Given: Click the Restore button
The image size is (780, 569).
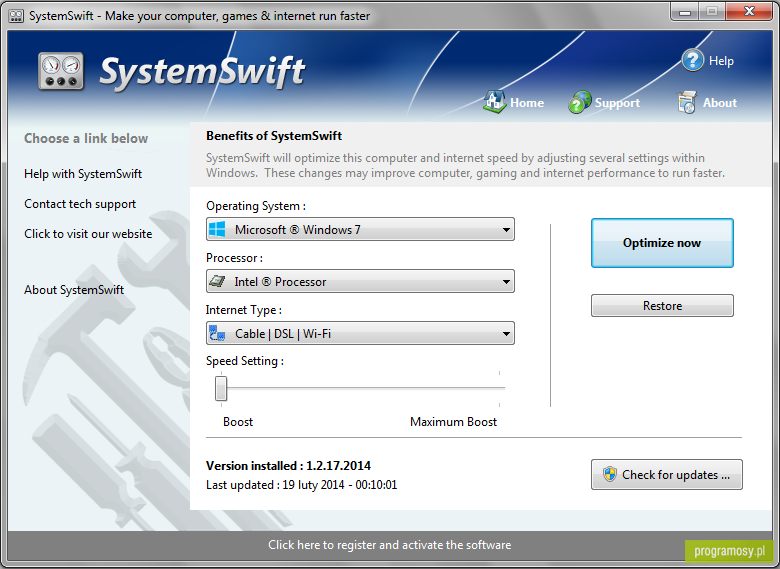Looking at the screenshot, I should pos(662,305).
